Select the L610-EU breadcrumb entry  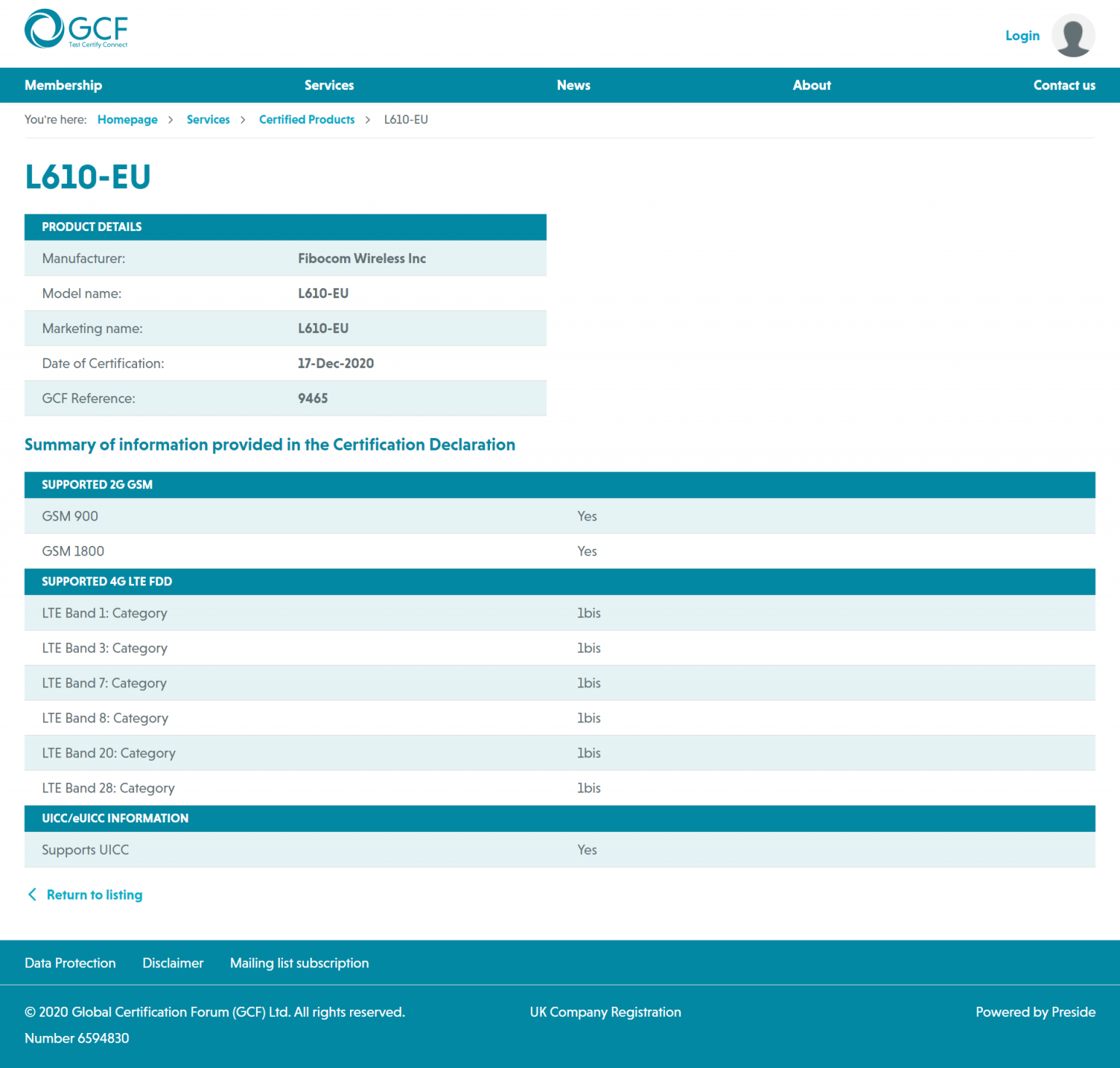coord(406,120)
